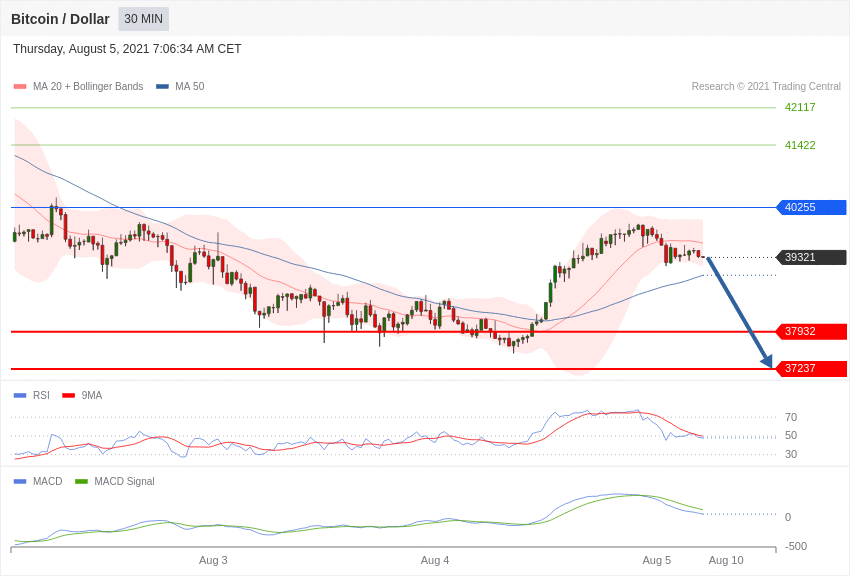Click the RSI 70 axis value
Viewport: 850px width, 576px height.
pyautogui.click(x=791, y=417)
